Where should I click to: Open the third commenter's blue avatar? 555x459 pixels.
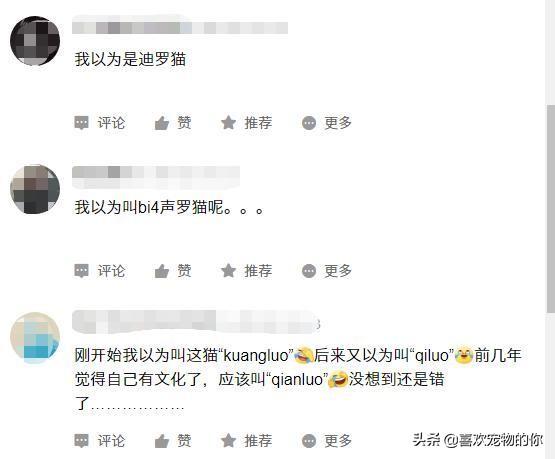coord(35,337)
